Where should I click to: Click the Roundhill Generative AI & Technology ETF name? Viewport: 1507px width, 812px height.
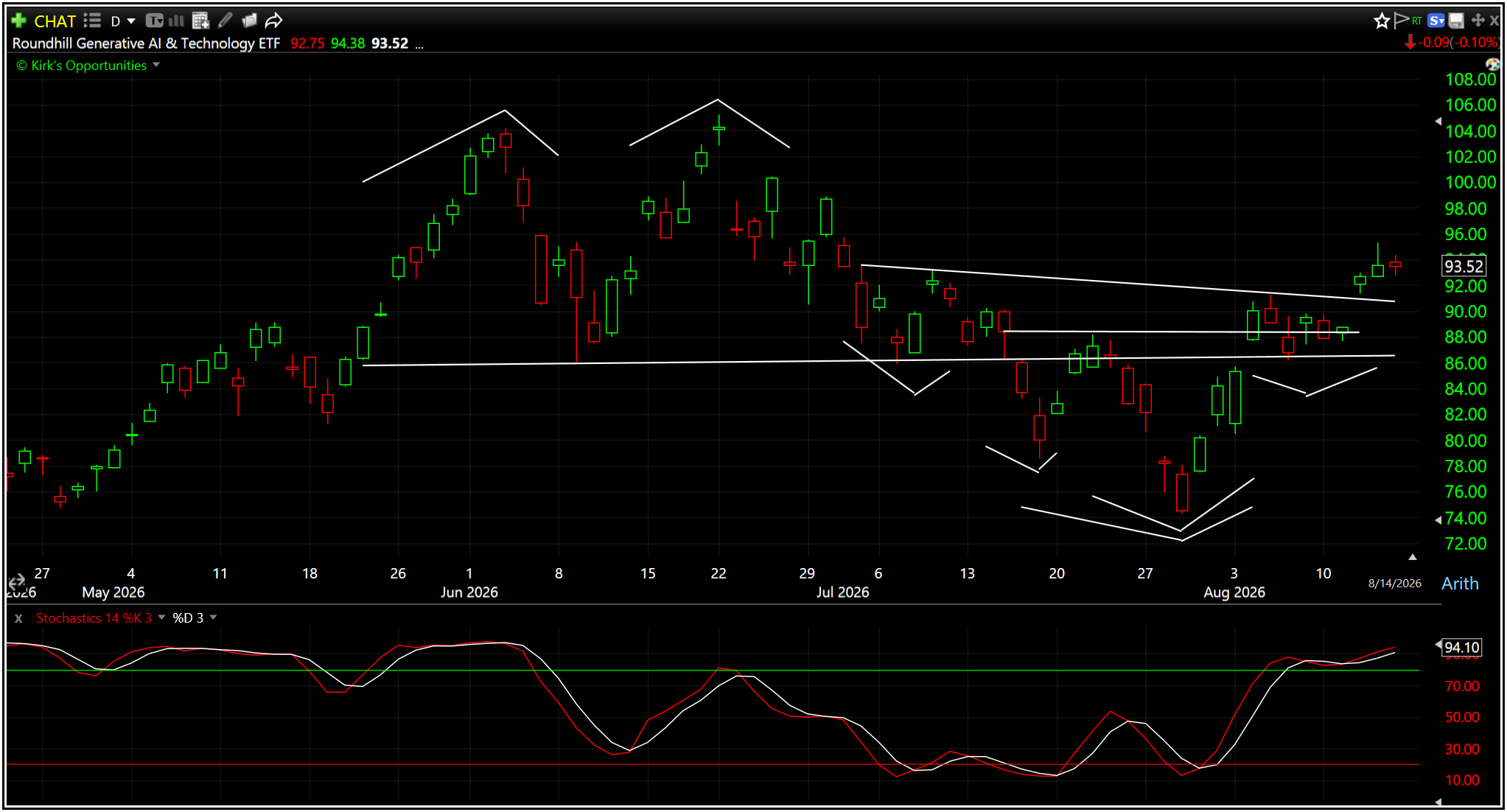146,43
